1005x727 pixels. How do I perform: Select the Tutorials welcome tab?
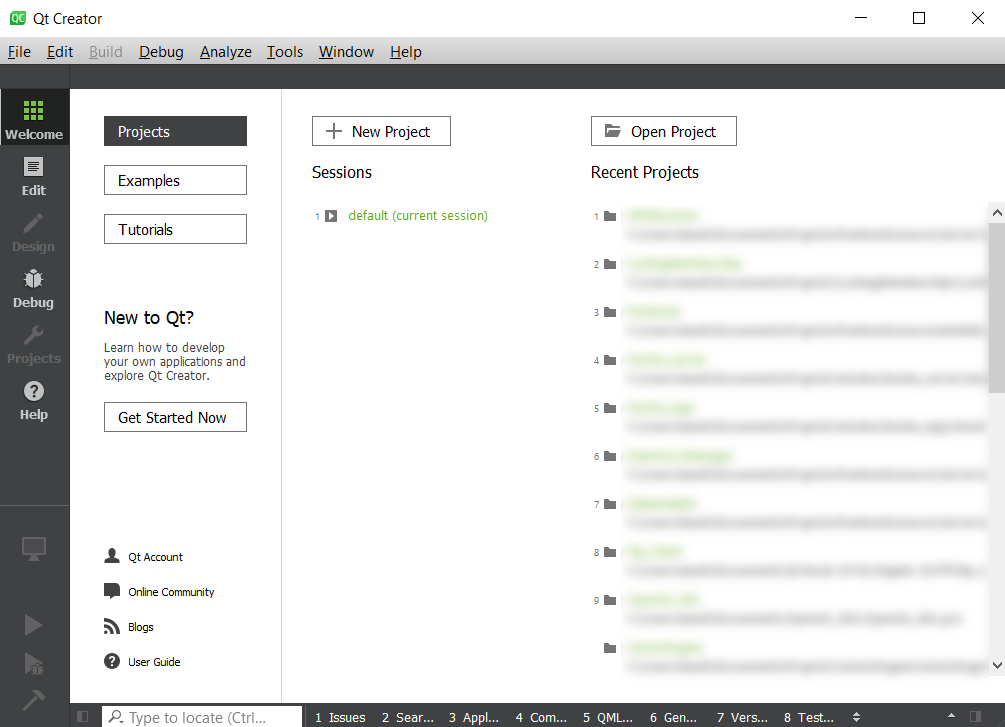(175, 229)
